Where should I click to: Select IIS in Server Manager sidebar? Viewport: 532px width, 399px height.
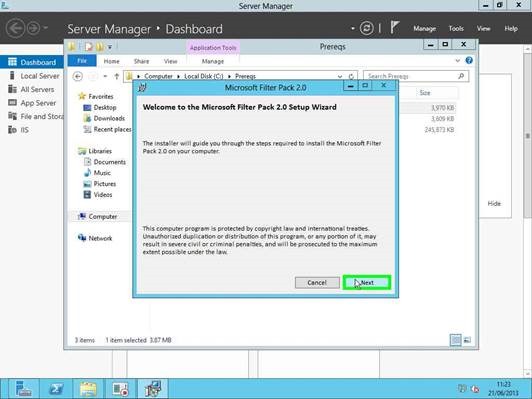(x=24, y=130)
